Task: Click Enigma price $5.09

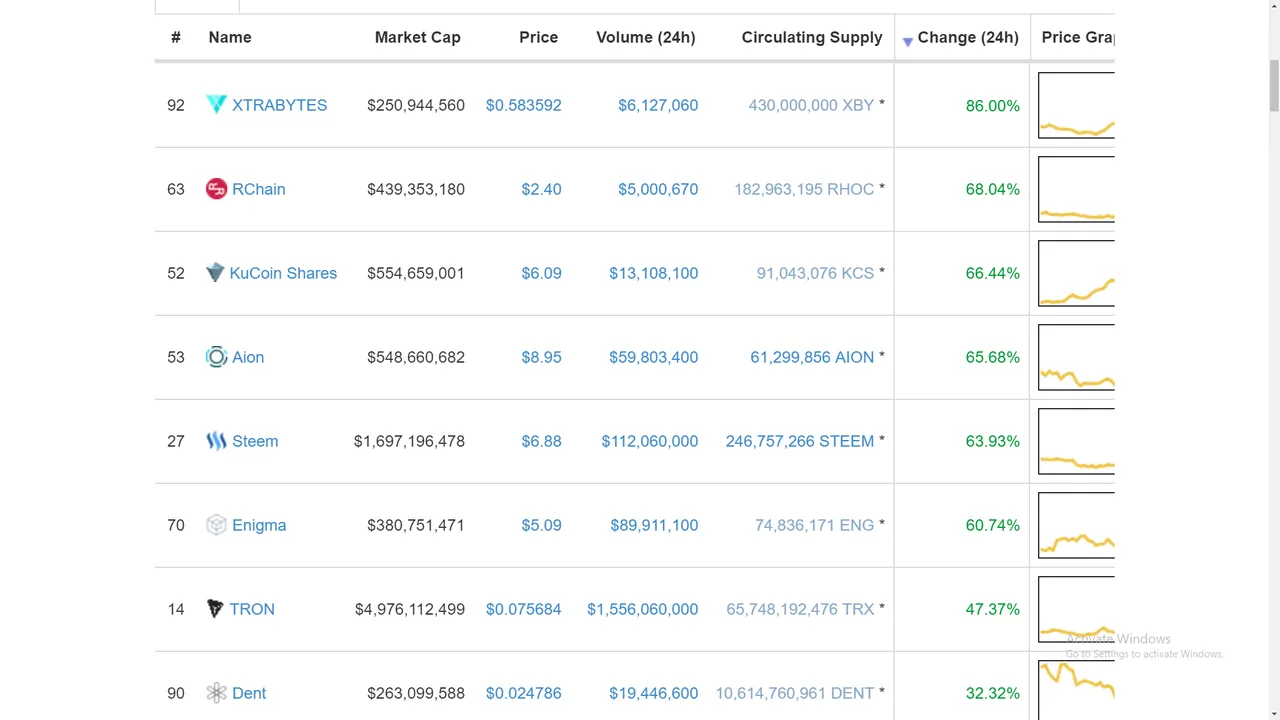Action: [541, 525]
